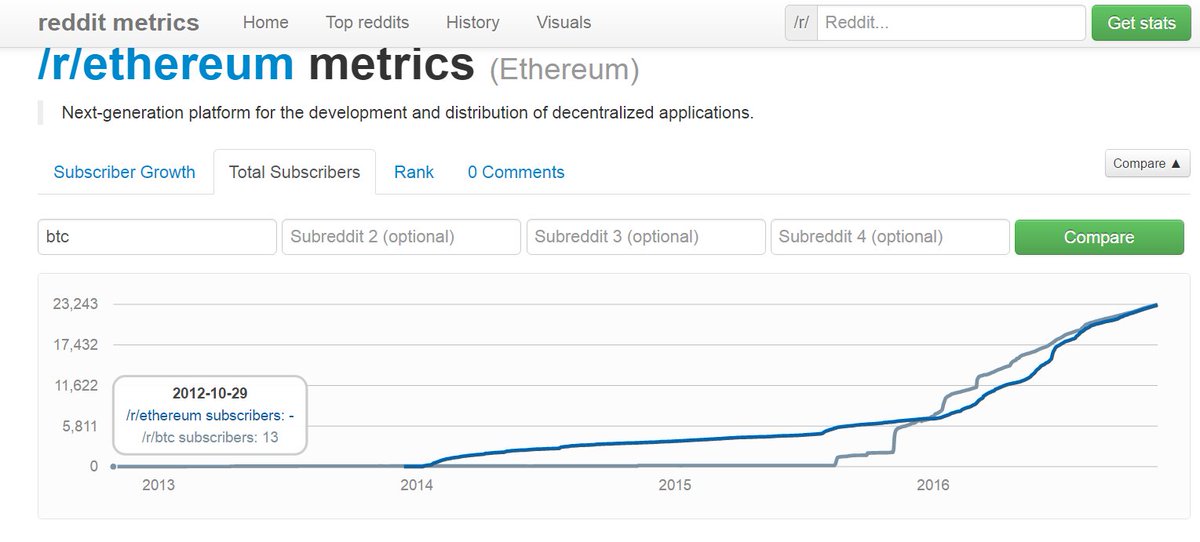Screen dimensions: 1200x542
Task: Edit the first subreddit field containing btc
Action: (157, 237)
